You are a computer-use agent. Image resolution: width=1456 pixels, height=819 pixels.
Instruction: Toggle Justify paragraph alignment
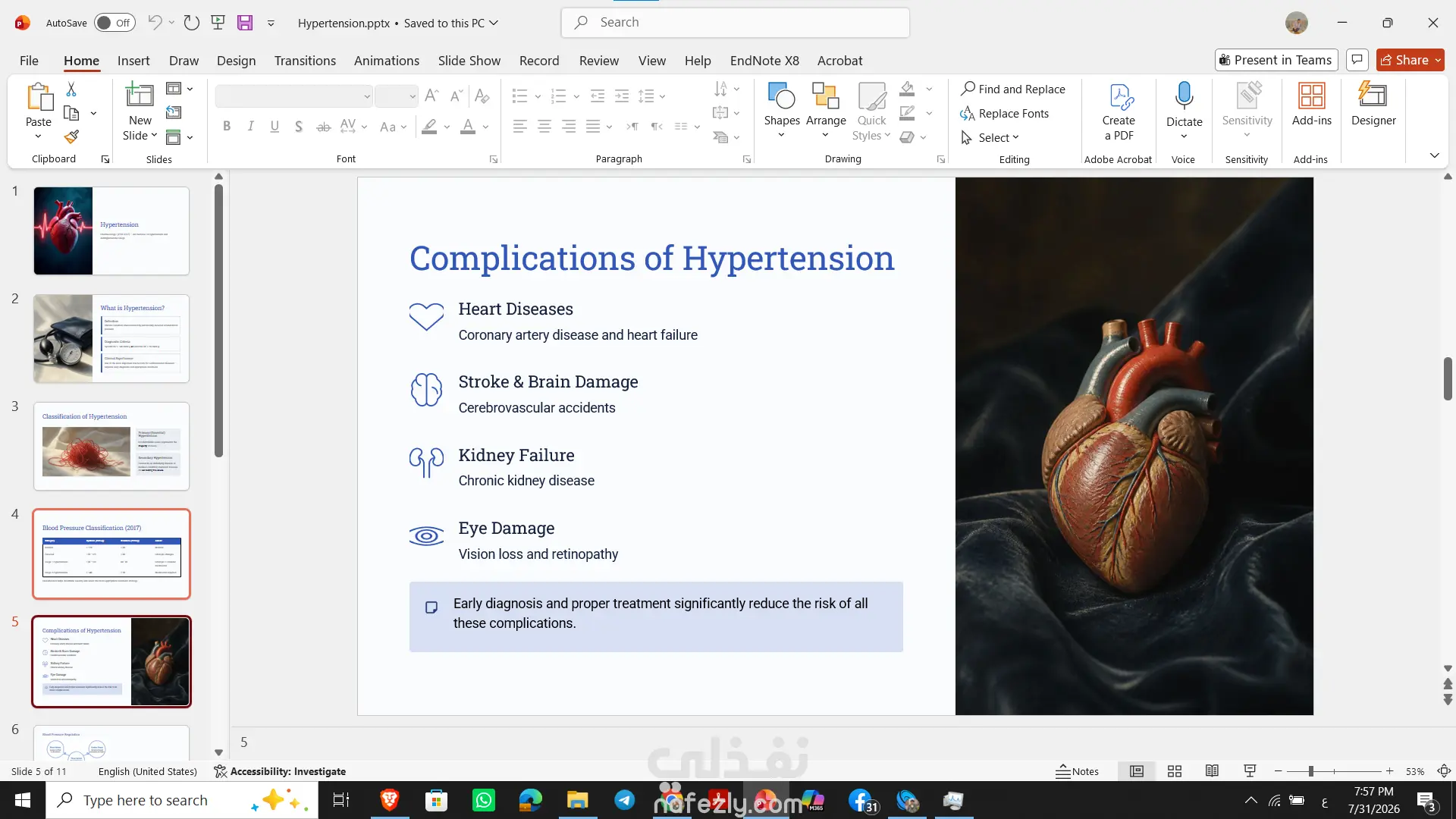click(x=593, y=127)
